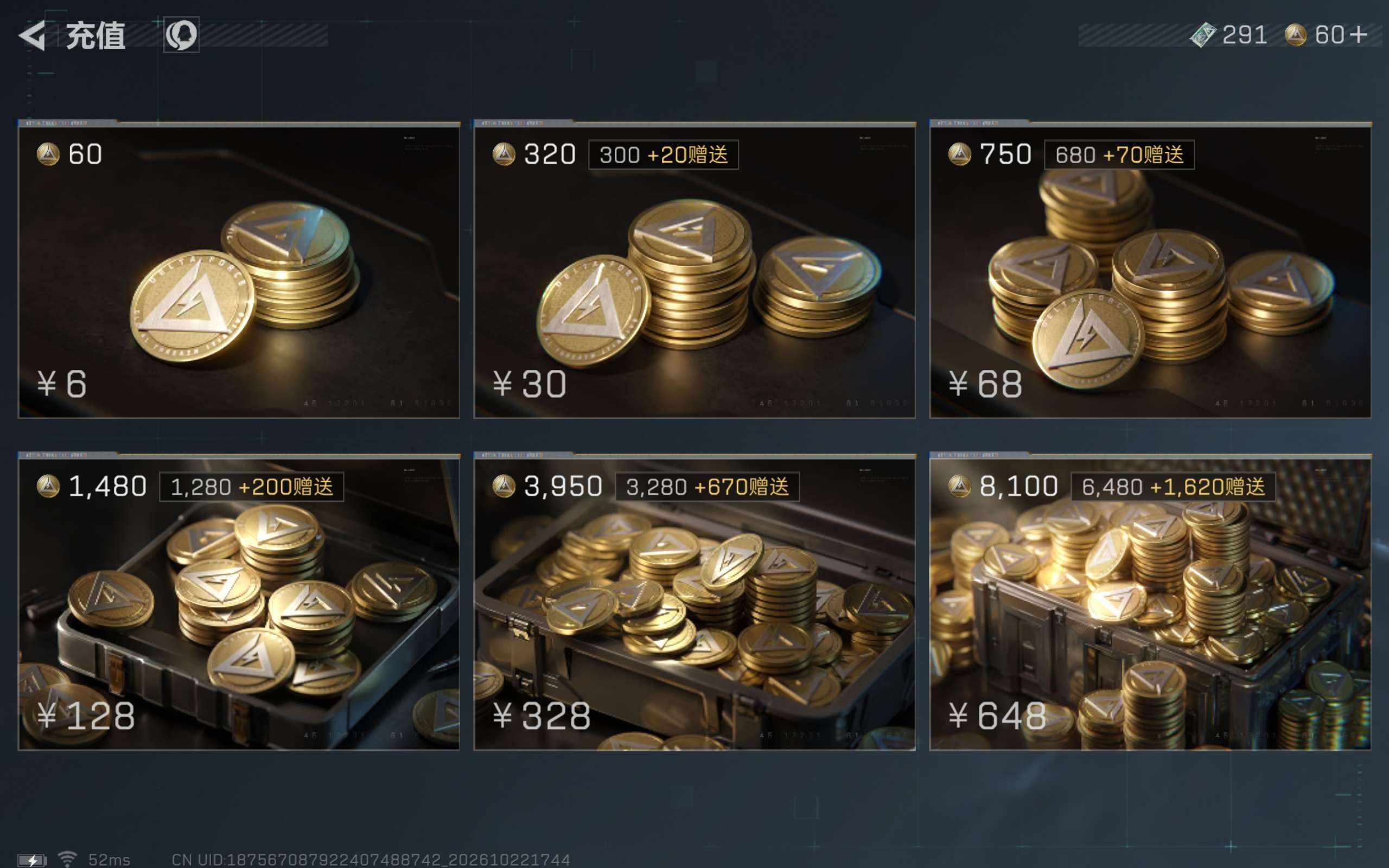This screenshot has width=1389, height=868.
Task: Tap the coin icon on 8,100 pack
Action: click(960, 486)
